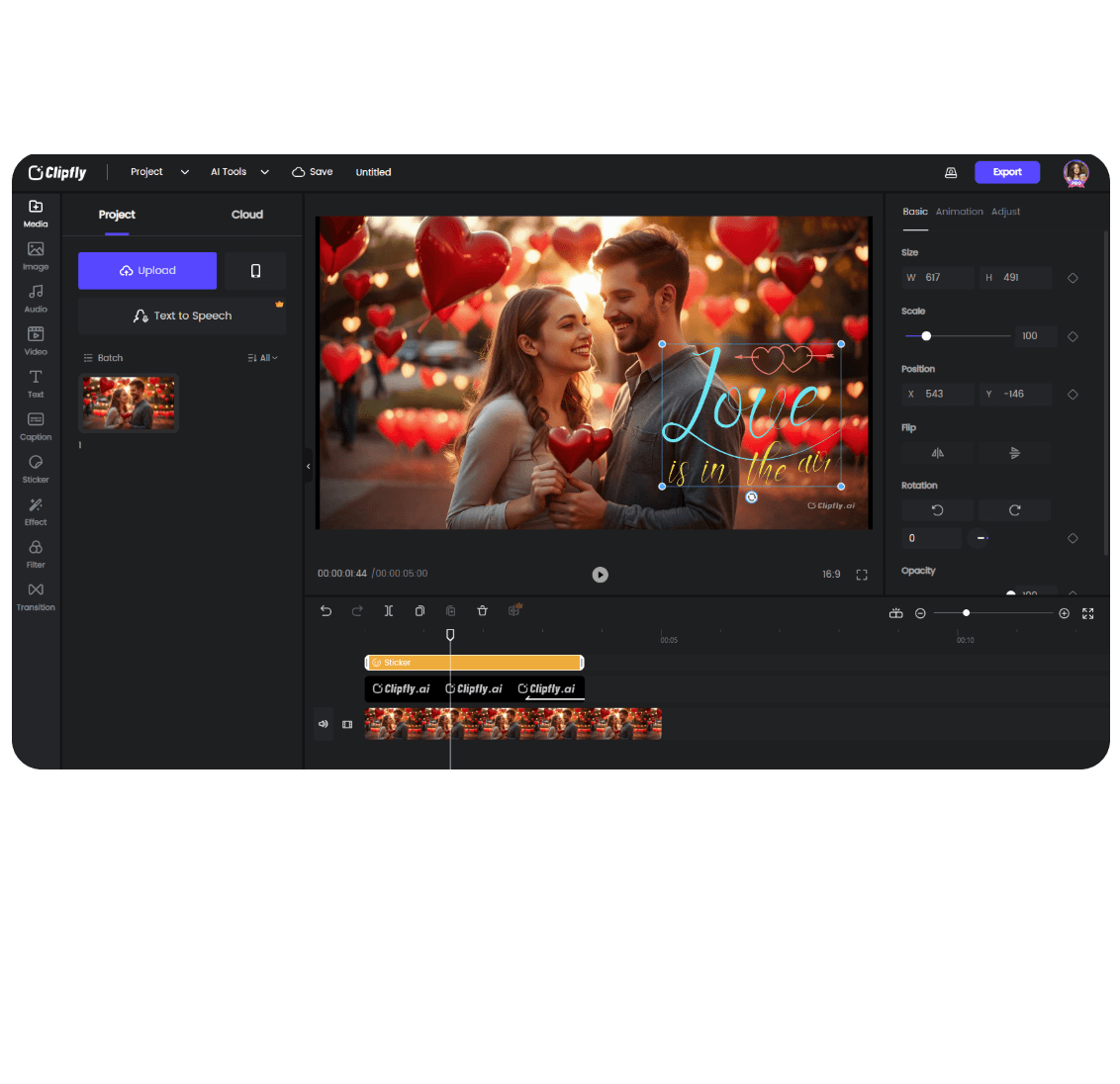Screen dimensions: 1120x1084
Task: Open the Caption panel
Action: coord(36,426)
